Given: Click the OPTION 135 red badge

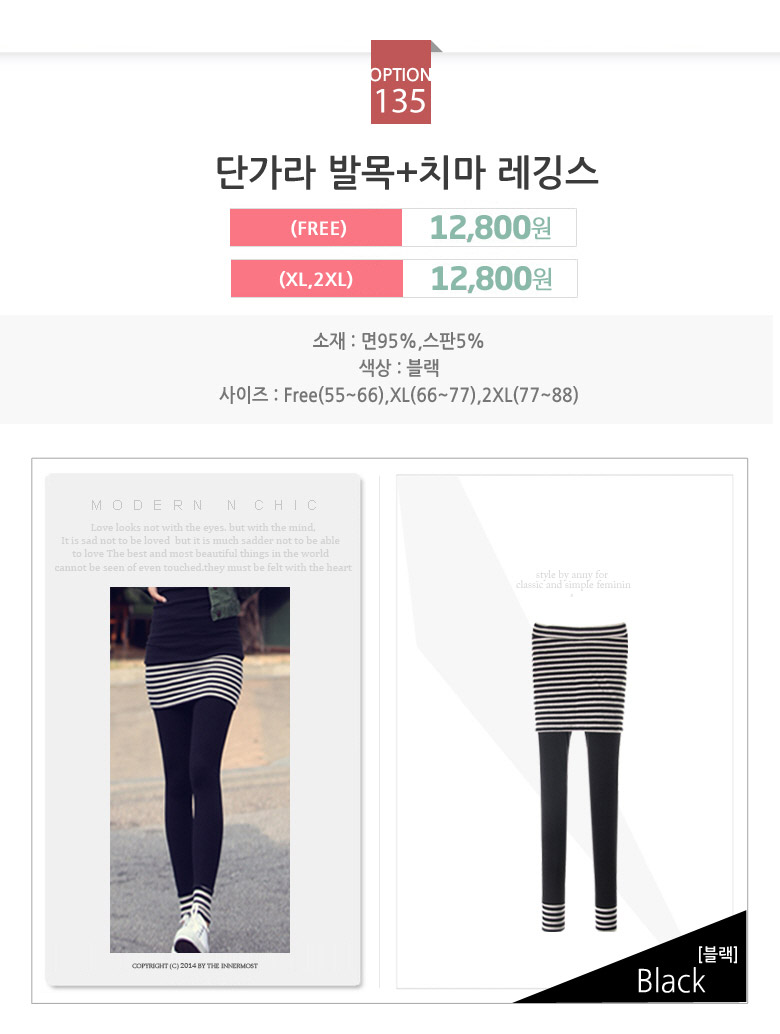Looking at the screenshot, I should [401, 82].
